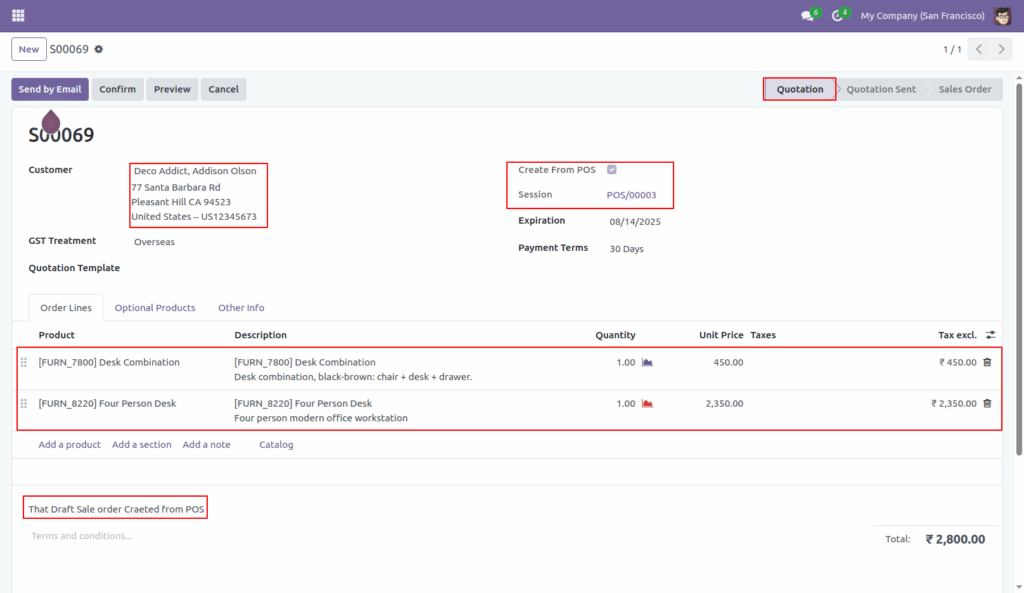
Task: Open forecast graph icon for Desk Combination
Action: click(x=647, y=362)
